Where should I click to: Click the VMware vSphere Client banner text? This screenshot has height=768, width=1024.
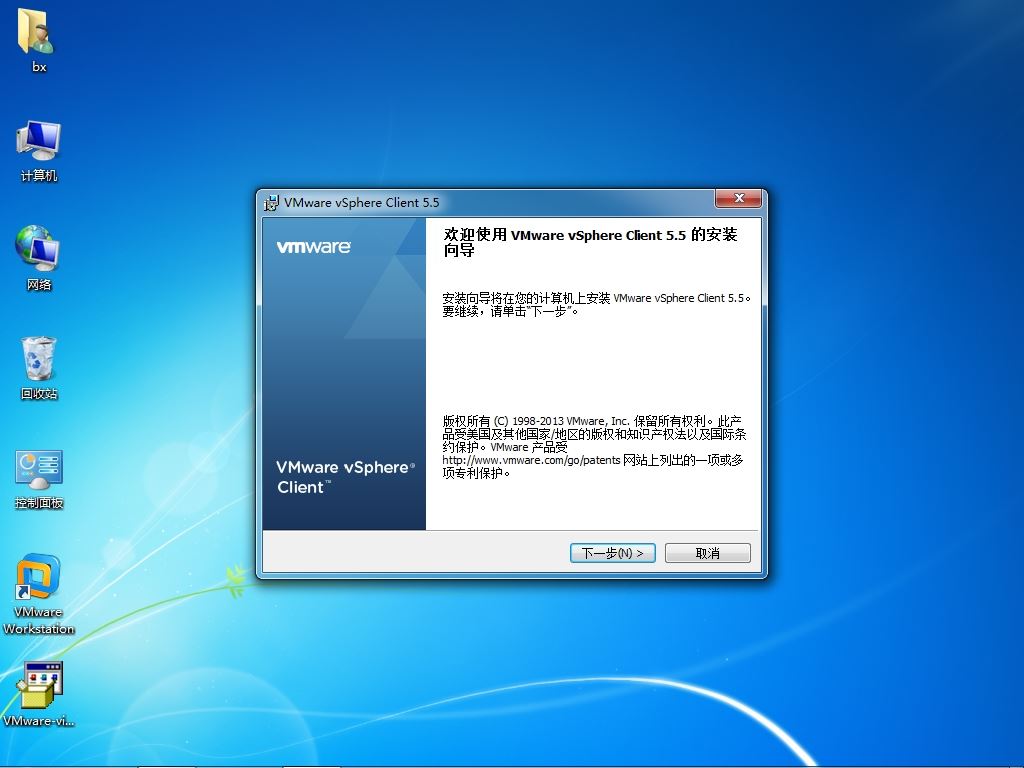point(345,477)
